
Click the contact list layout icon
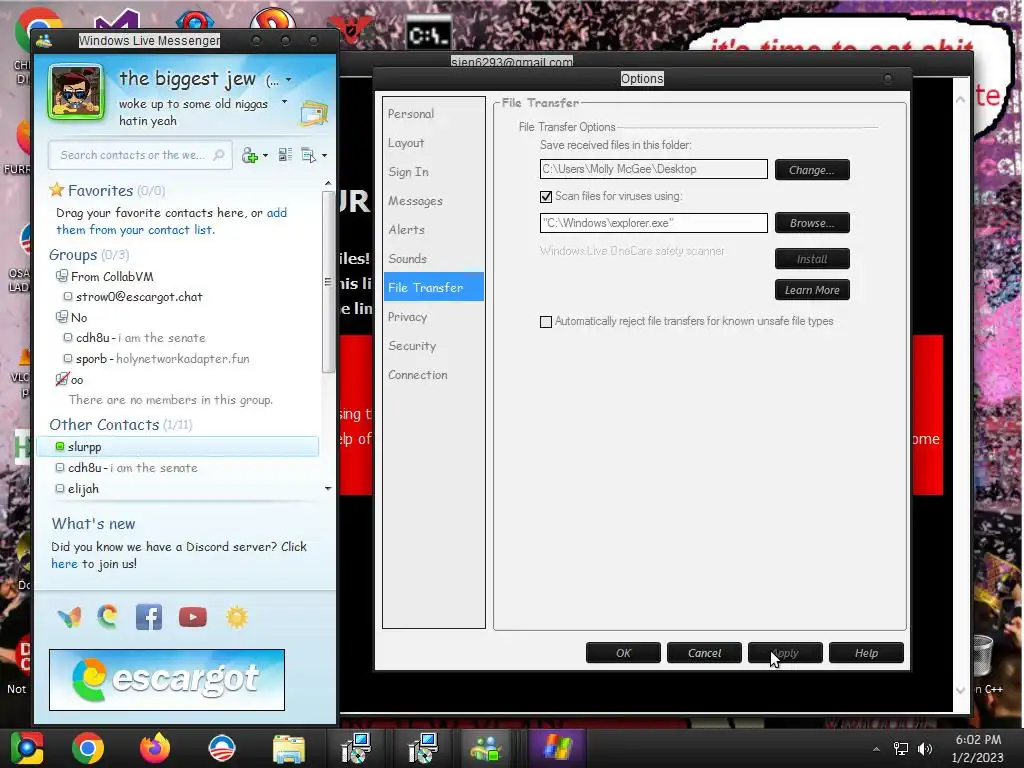pos(285,155)
